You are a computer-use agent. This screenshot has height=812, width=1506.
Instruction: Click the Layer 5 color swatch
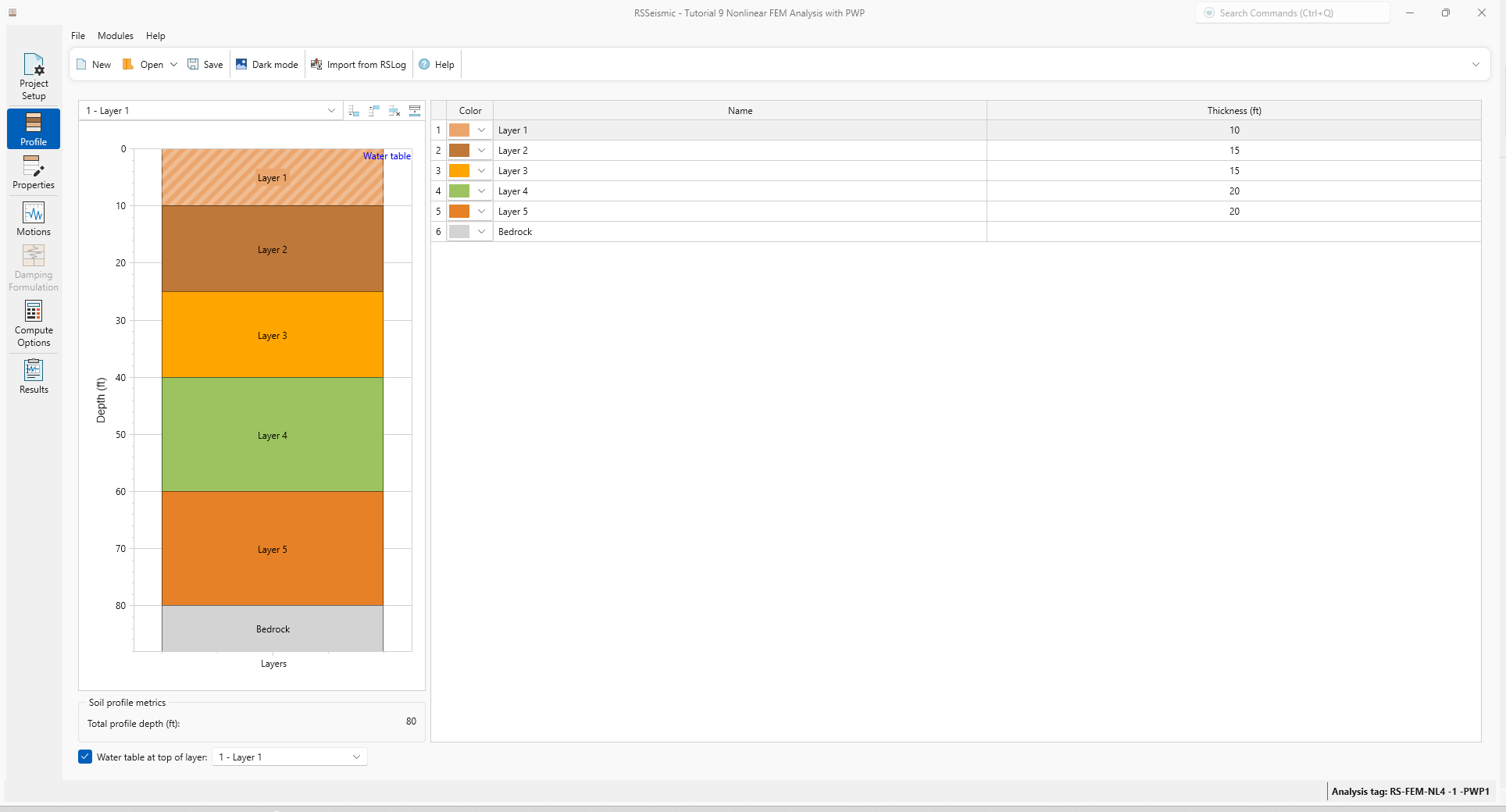(x=459, y=212)
